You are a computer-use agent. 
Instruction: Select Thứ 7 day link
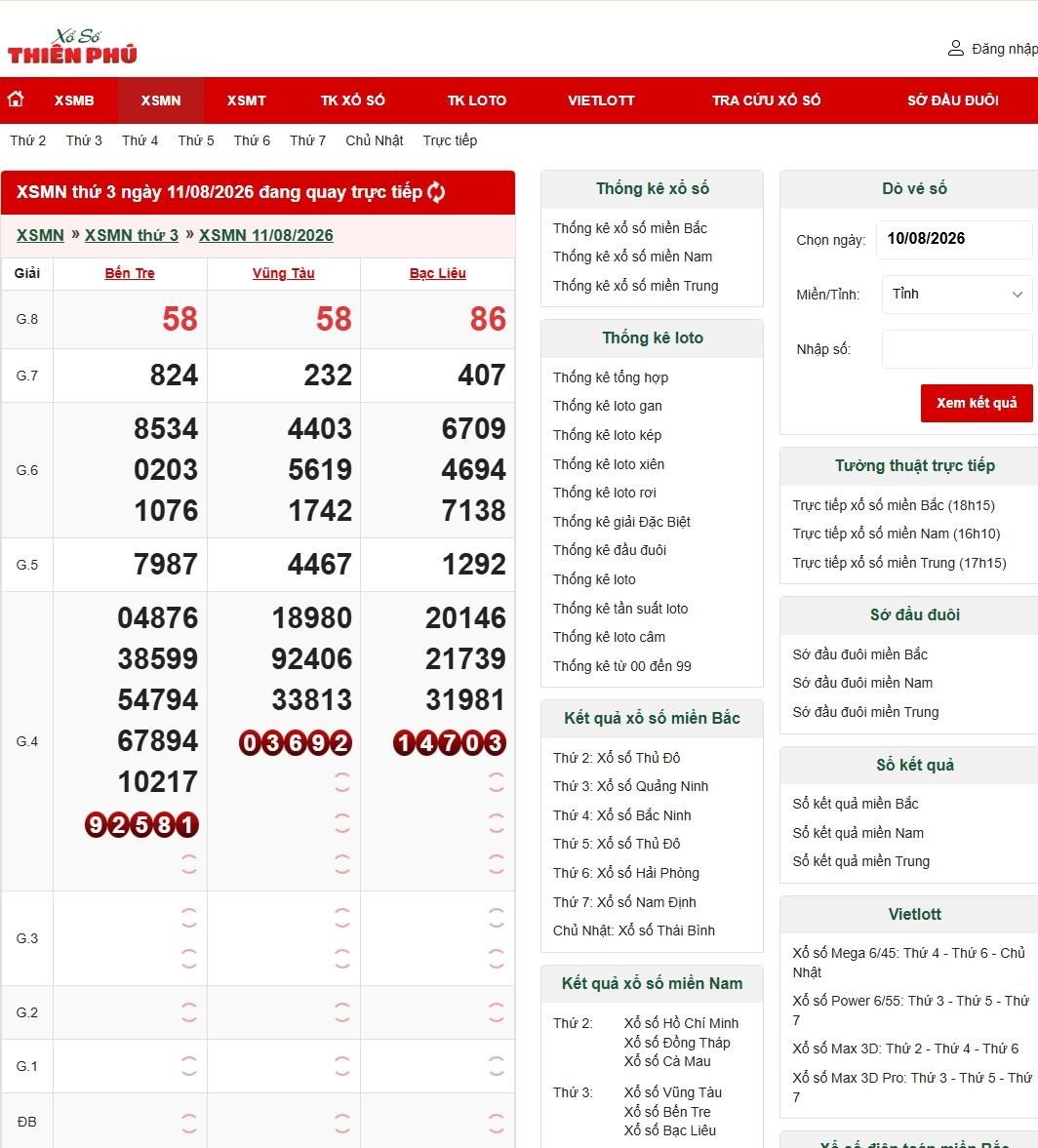click(307, 140)
